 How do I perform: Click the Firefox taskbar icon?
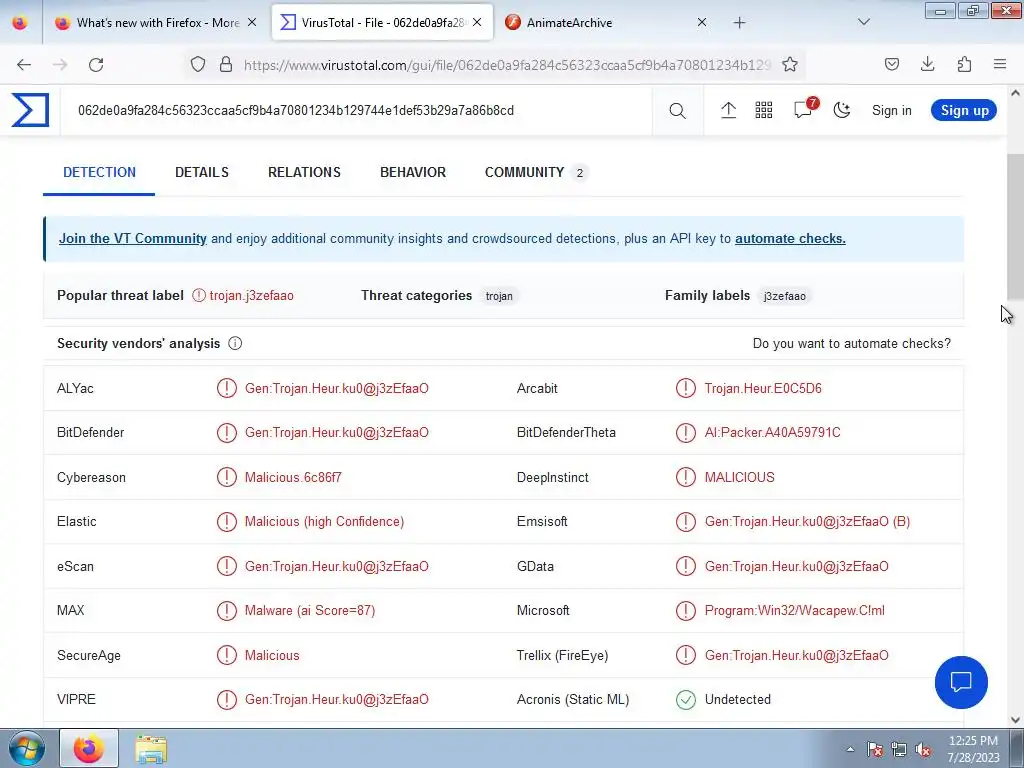(x=89, y=748)
